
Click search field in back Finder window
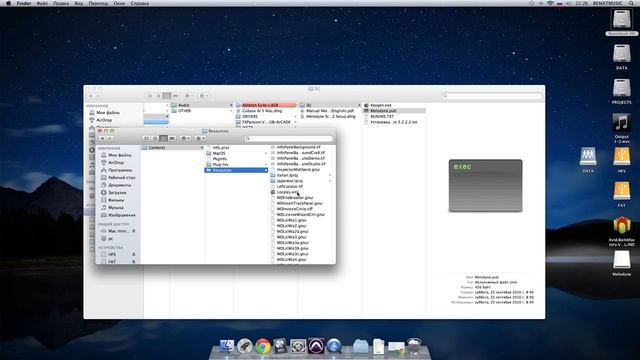492,96
